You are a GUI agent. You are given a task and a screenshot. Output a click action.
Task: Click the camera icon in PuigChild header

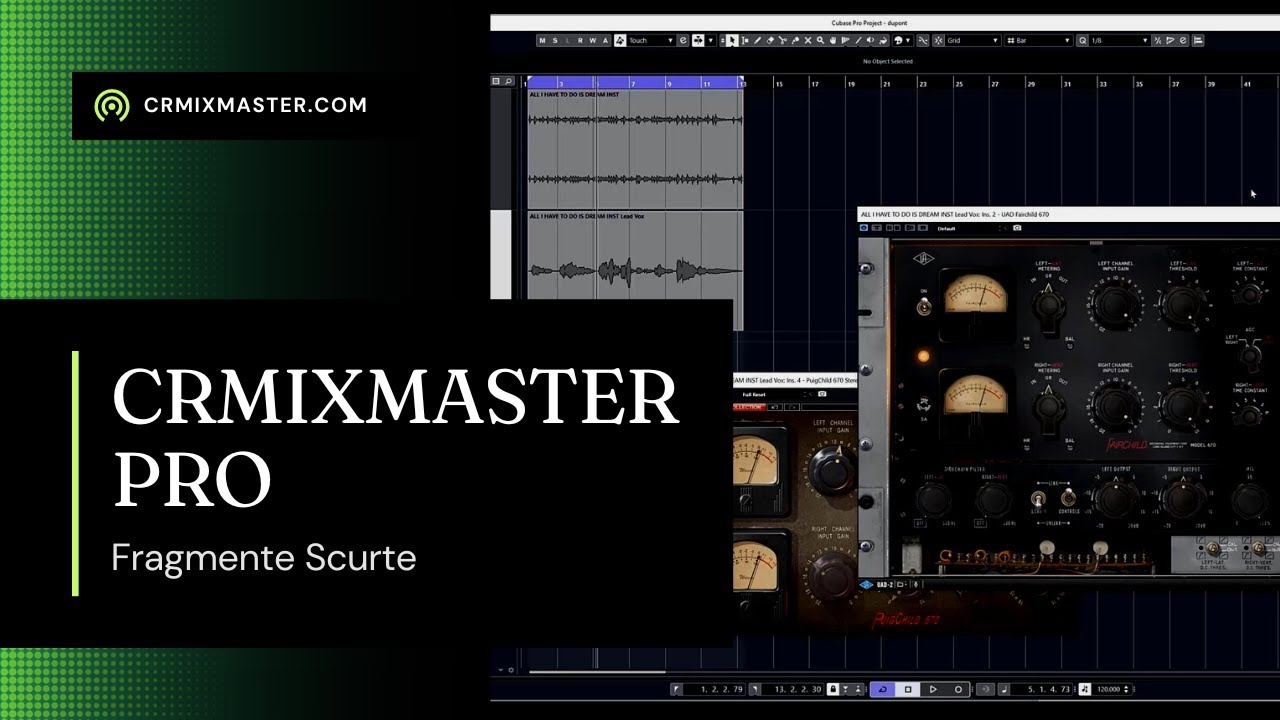822,394
